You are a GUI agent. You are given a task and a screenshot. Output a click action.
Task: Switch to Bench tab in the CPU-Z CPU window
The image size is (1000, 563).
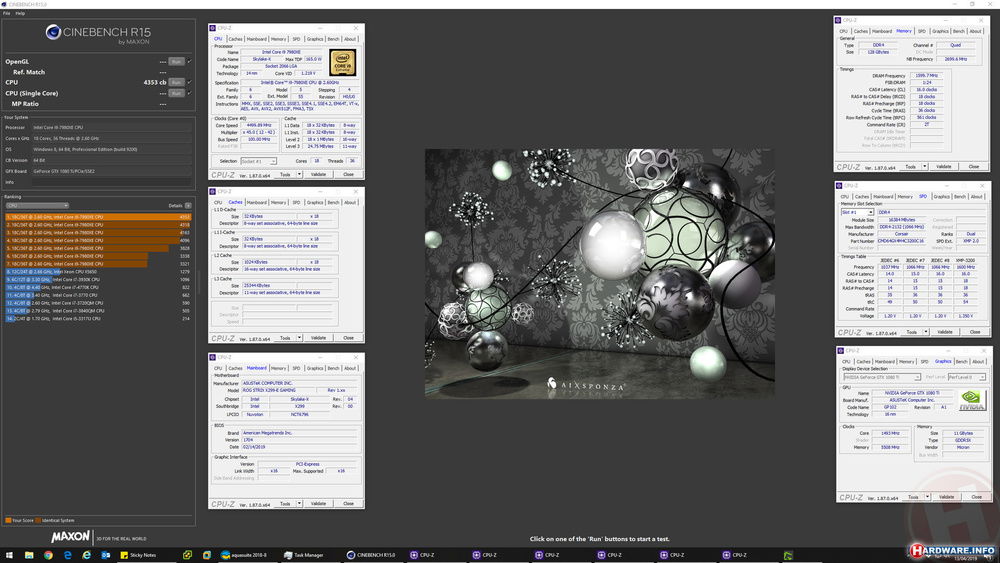click(334, 39)
